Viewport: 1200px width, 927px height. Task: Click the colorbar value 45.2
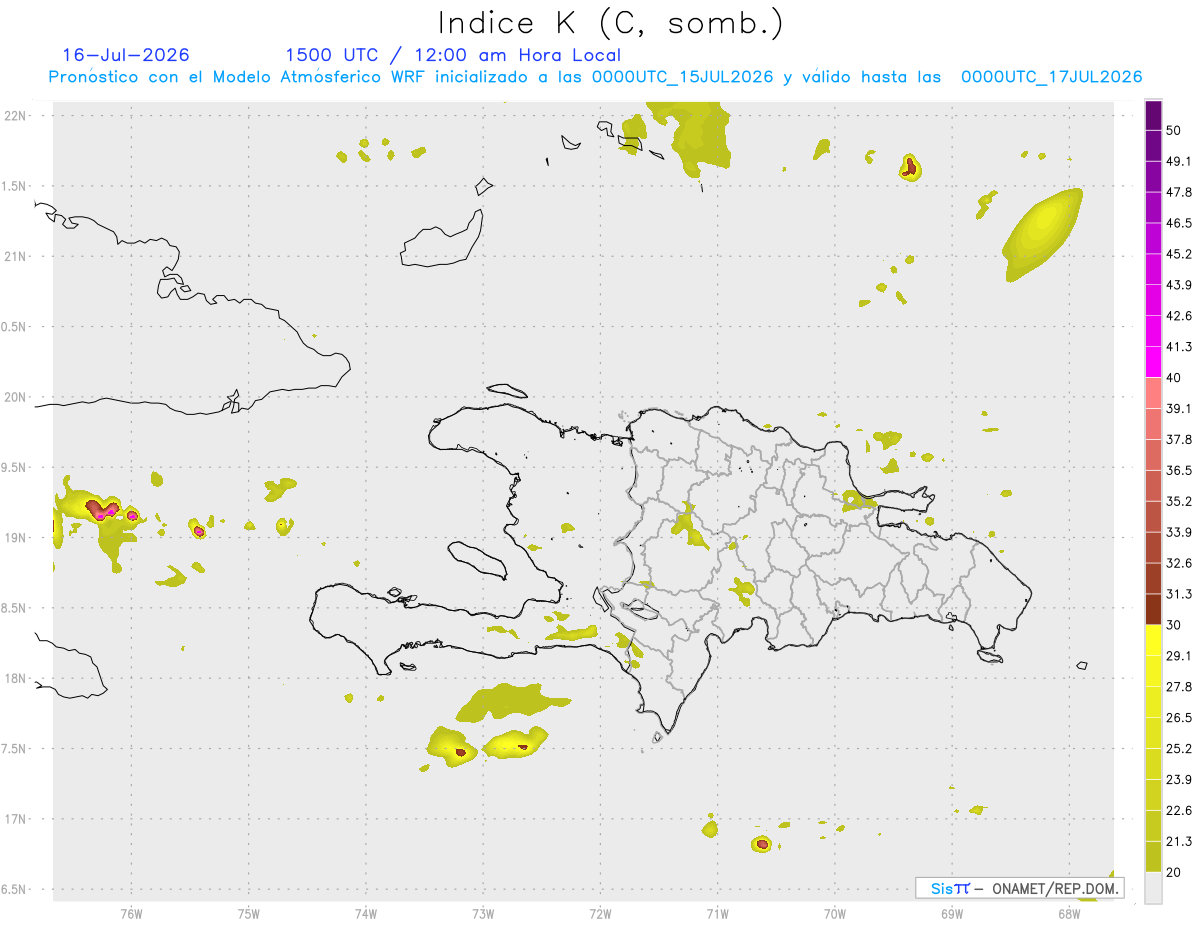[x=1179, y=254]
